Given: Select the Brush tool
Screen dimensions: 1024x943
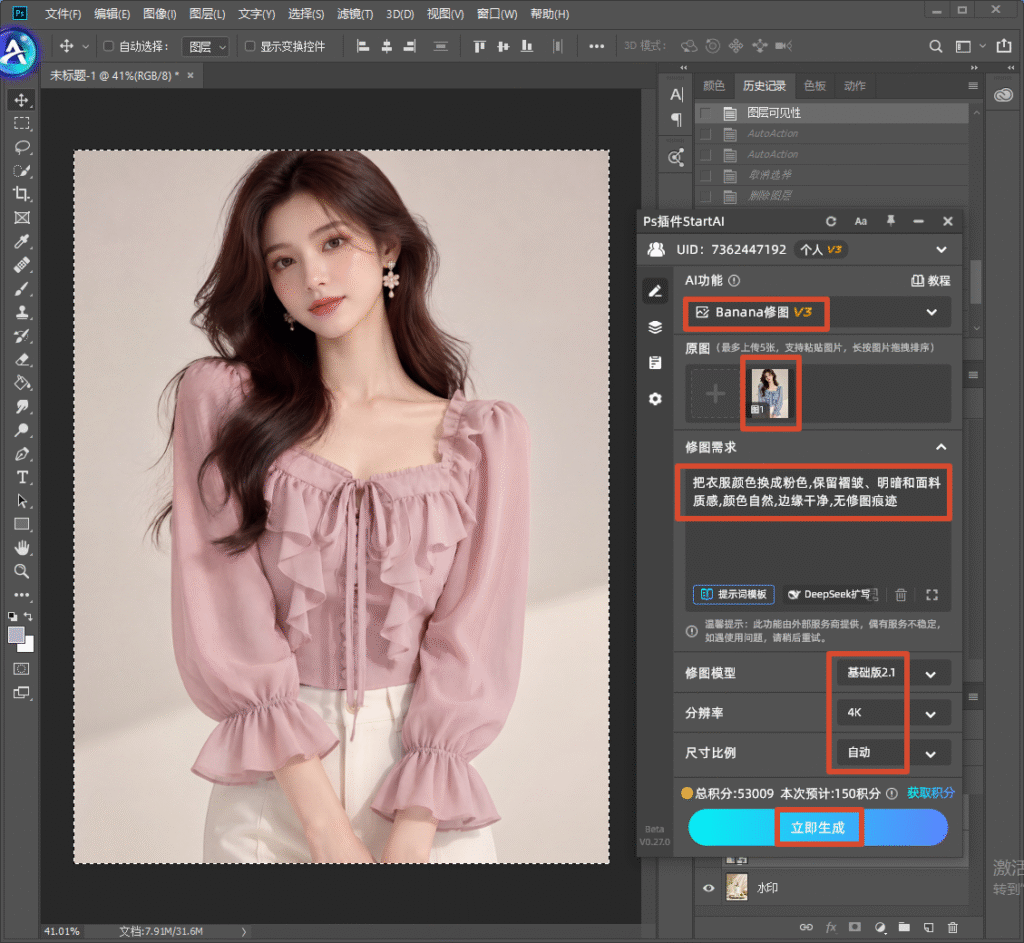Looking at the screenshot, I should click(22, 289).
